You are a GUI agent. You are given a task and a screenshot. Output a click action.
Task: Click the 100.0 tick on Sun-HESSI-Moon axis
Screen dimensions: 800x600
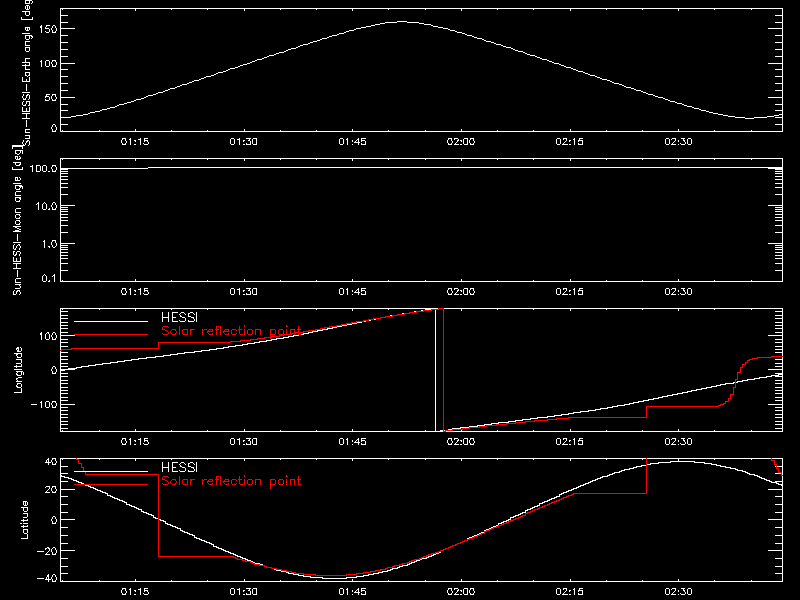(x=43, y=168)
